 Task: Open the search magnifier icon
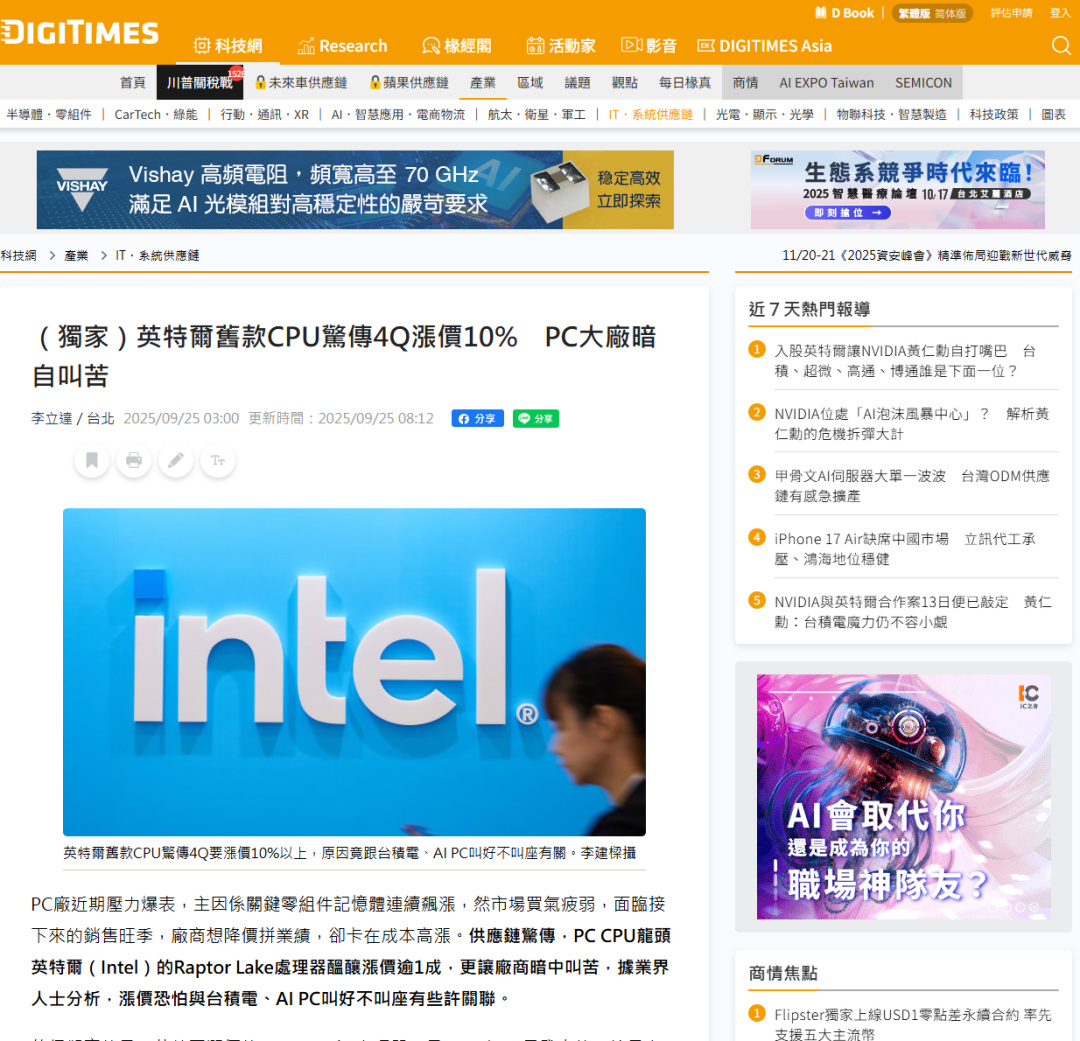[1061, 45]
